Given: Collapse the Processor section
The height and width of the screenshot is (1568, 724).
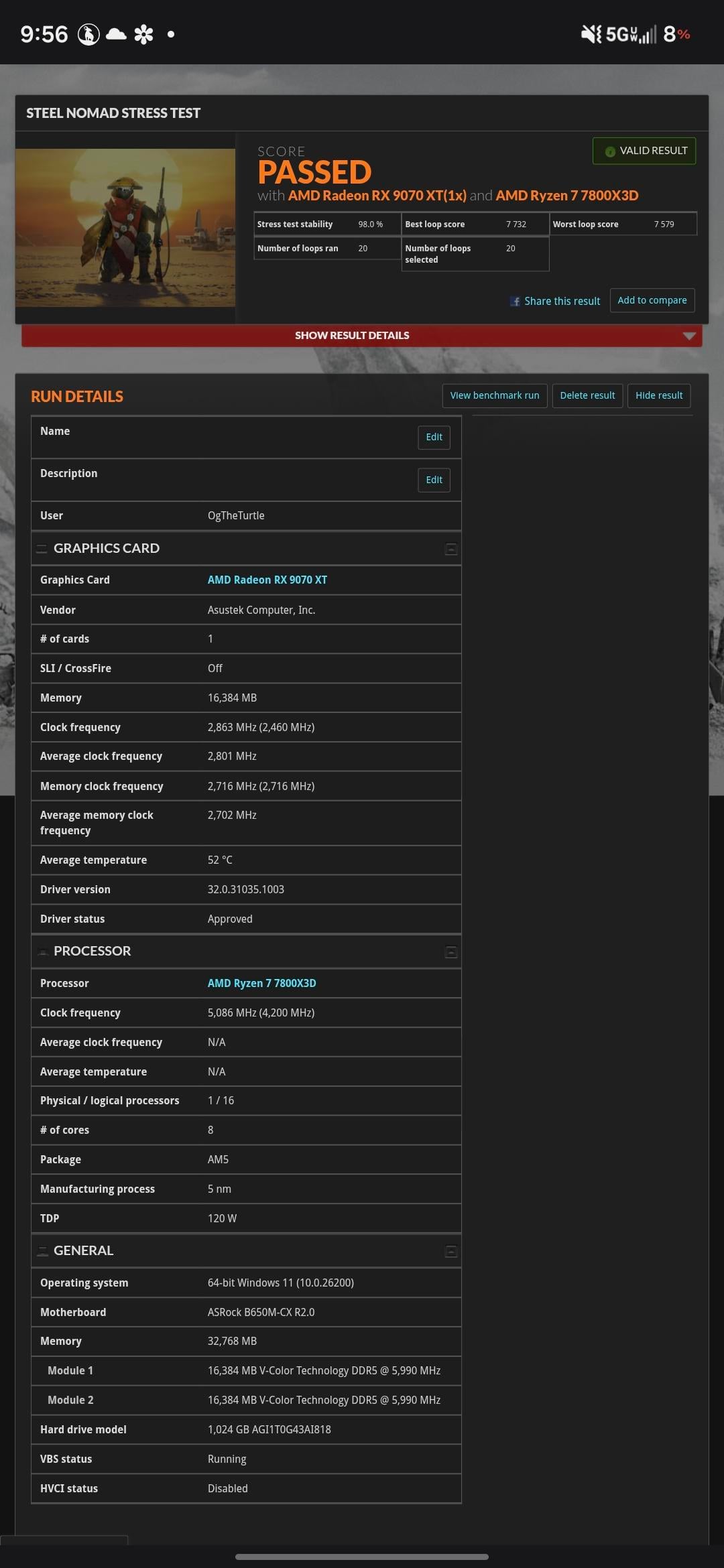Looking at the screenshot, I should (451, 952).
